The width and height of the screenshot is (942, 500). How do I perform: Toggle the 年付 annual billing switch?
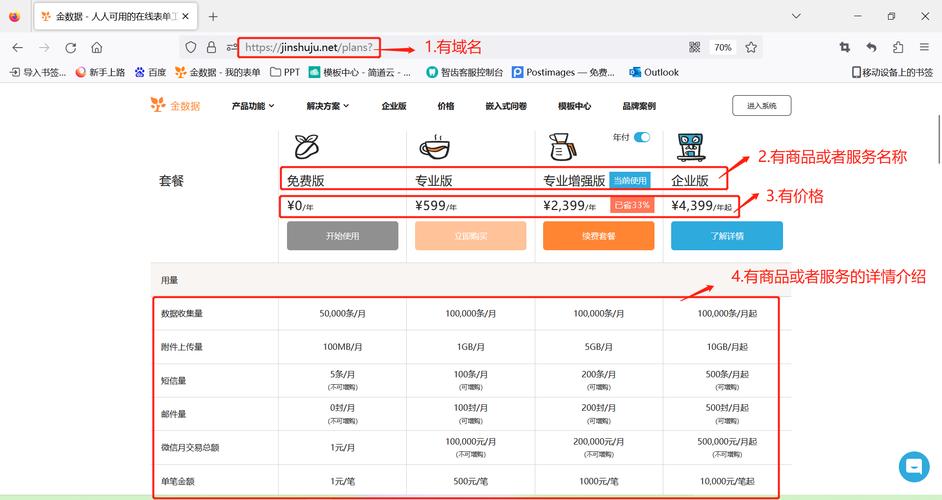(642, 137)
